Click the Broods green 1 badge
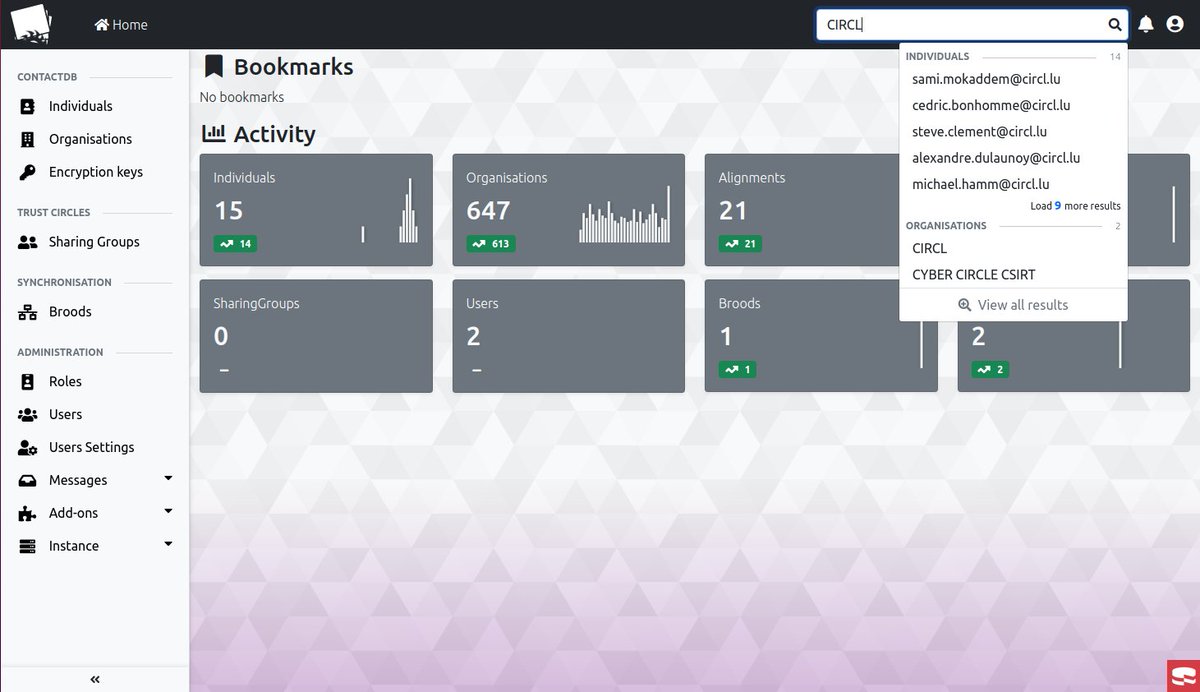The width and height of the screenshot is (1200, 692). tap(738, 369)
